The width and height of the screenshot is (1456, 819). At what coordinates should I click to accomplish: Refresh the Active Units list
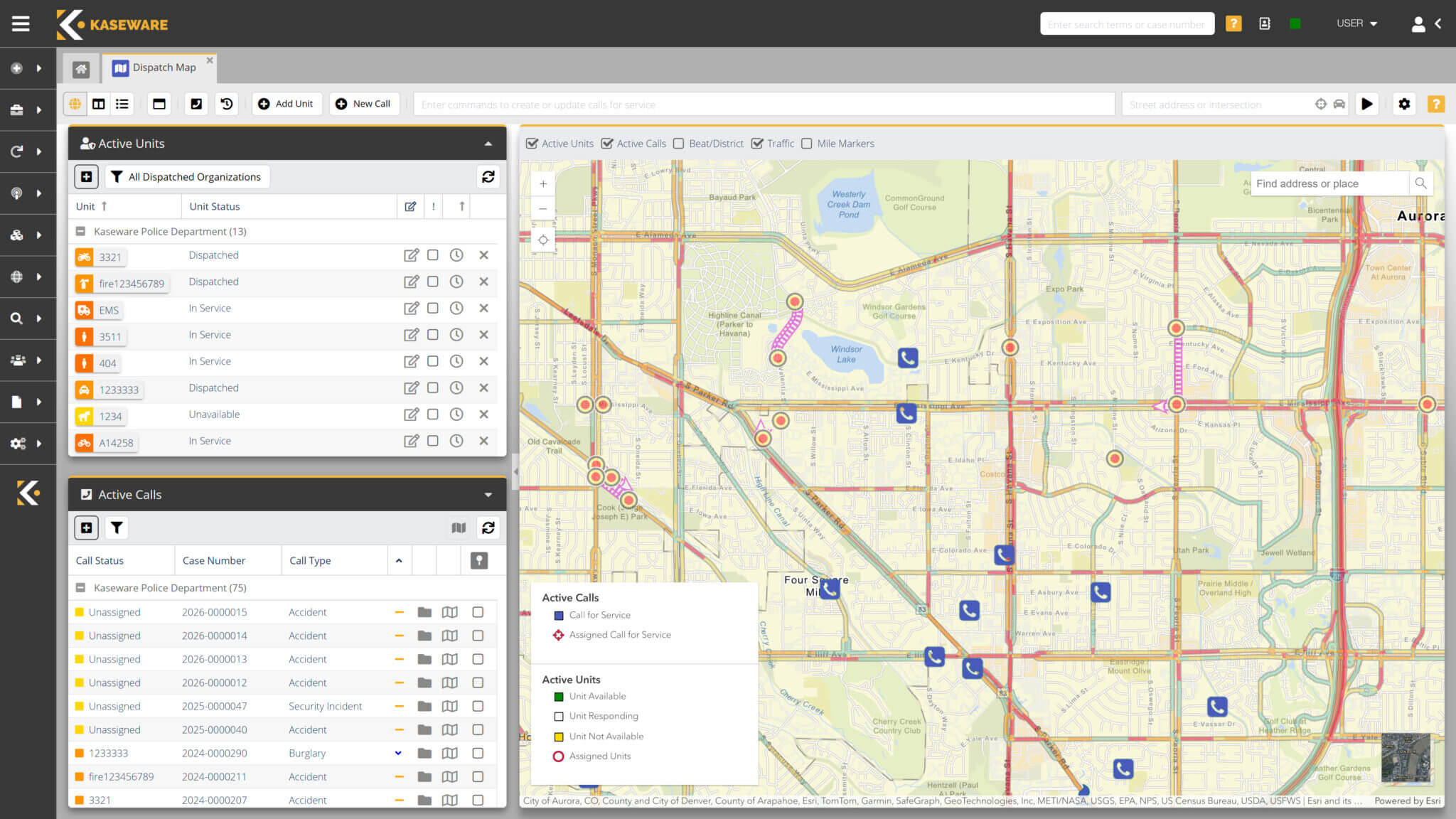[488, 177]
